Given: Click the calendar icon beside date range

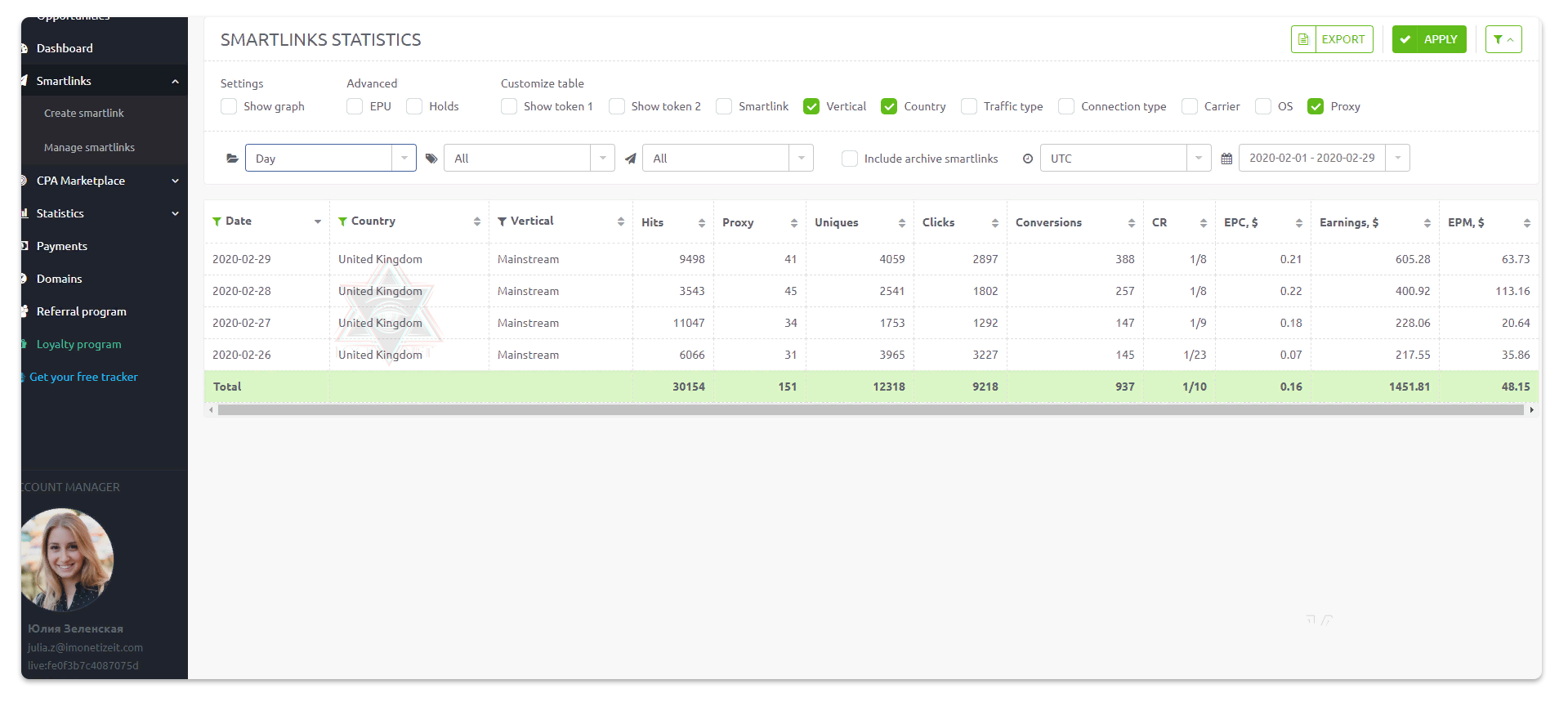Looking at the screenshot, I should [1226, 159].
